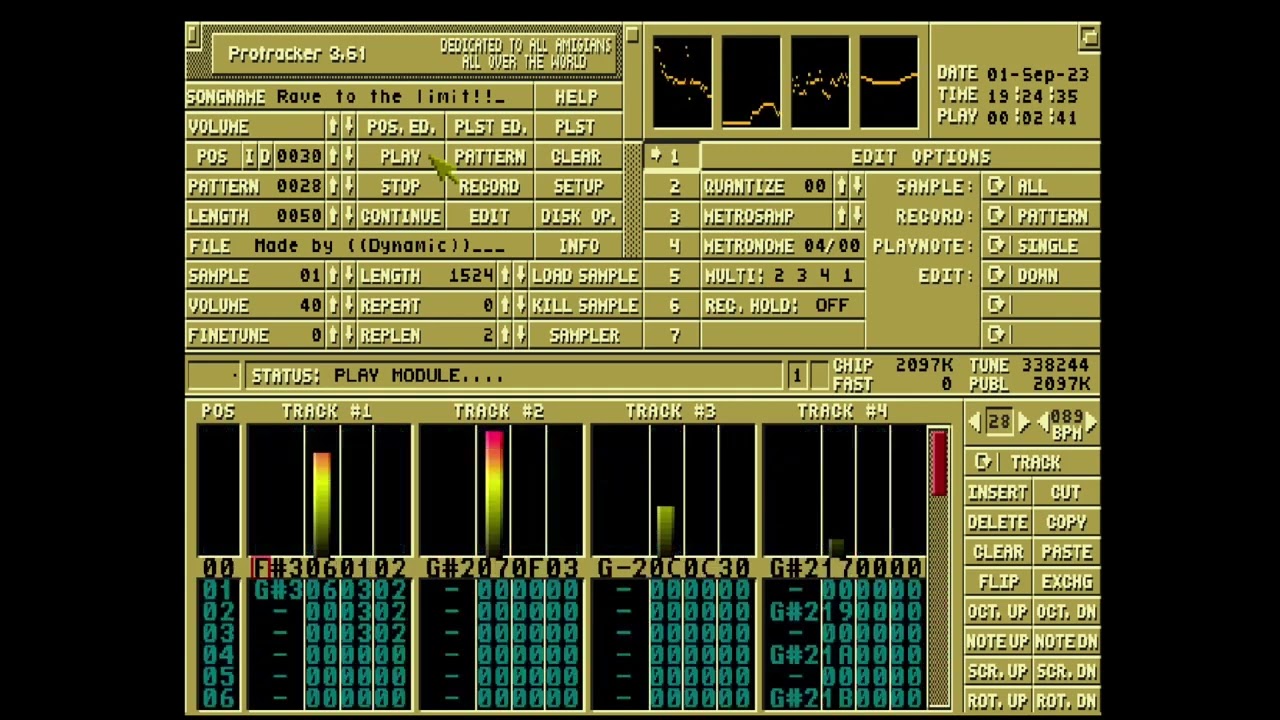
Task: Cycle the DOWN edit option
Action: tap(1041, 276)
